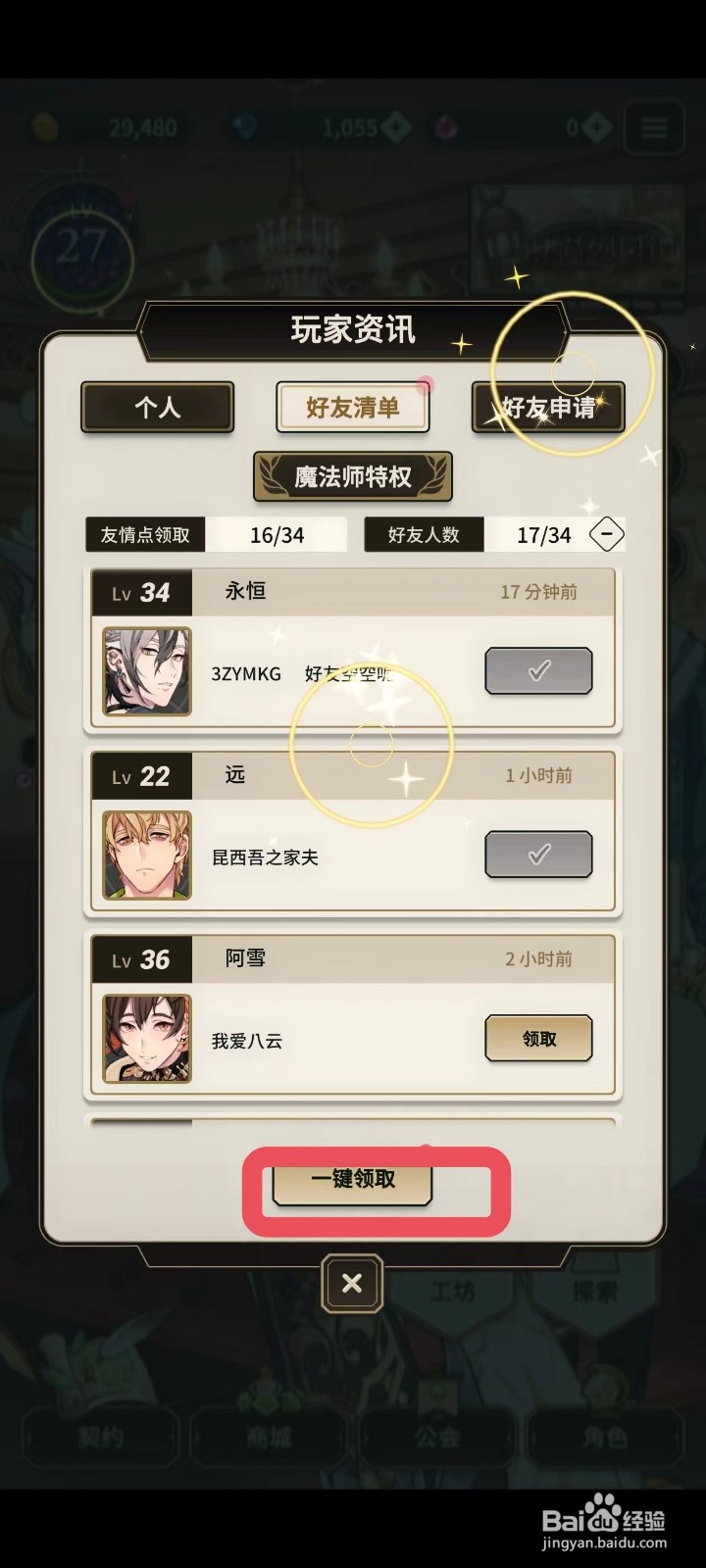The height and width of the screenshot is (1568, 706).
Task: Open the 好友申请 tab
Action: pyautogui.click(x=548, y=407)
